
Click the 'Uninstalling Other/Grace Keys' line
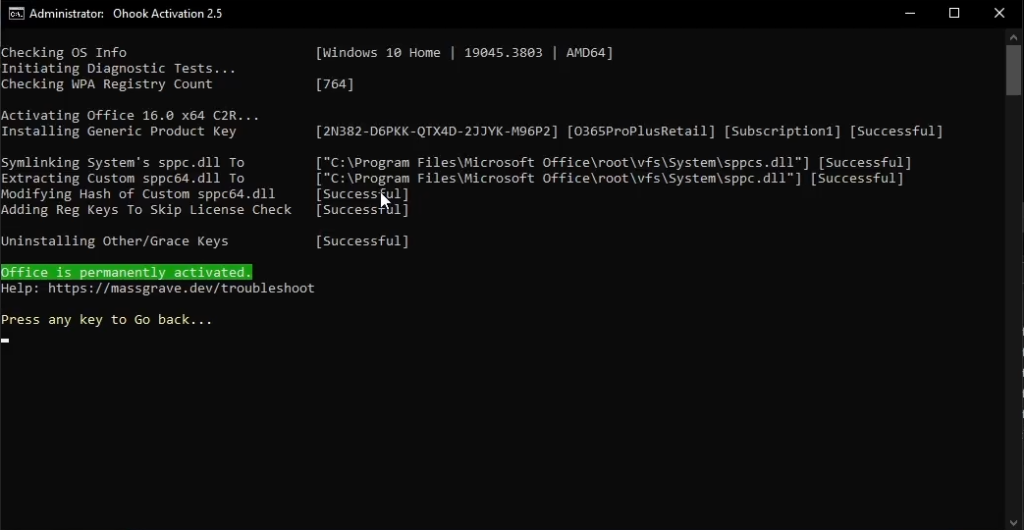115,241
